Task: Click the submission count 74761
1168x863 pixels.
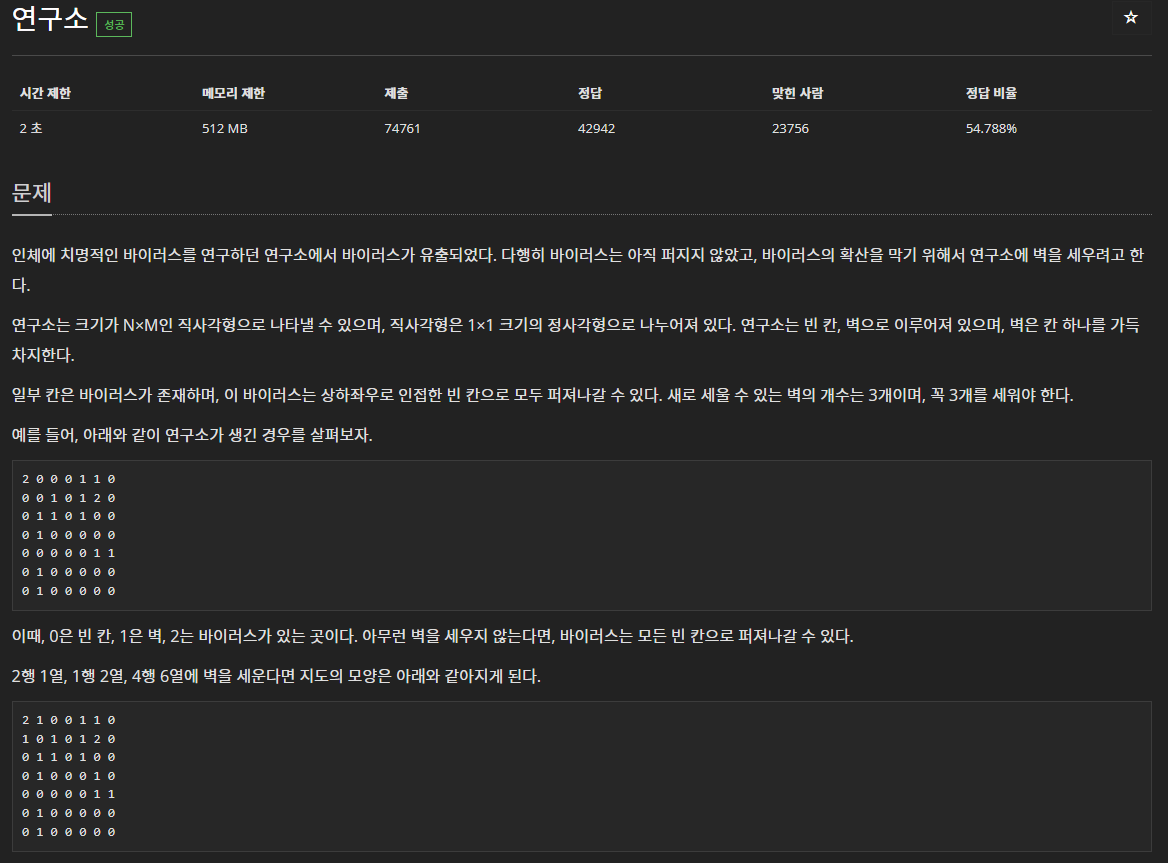Action: click(402, 128)
